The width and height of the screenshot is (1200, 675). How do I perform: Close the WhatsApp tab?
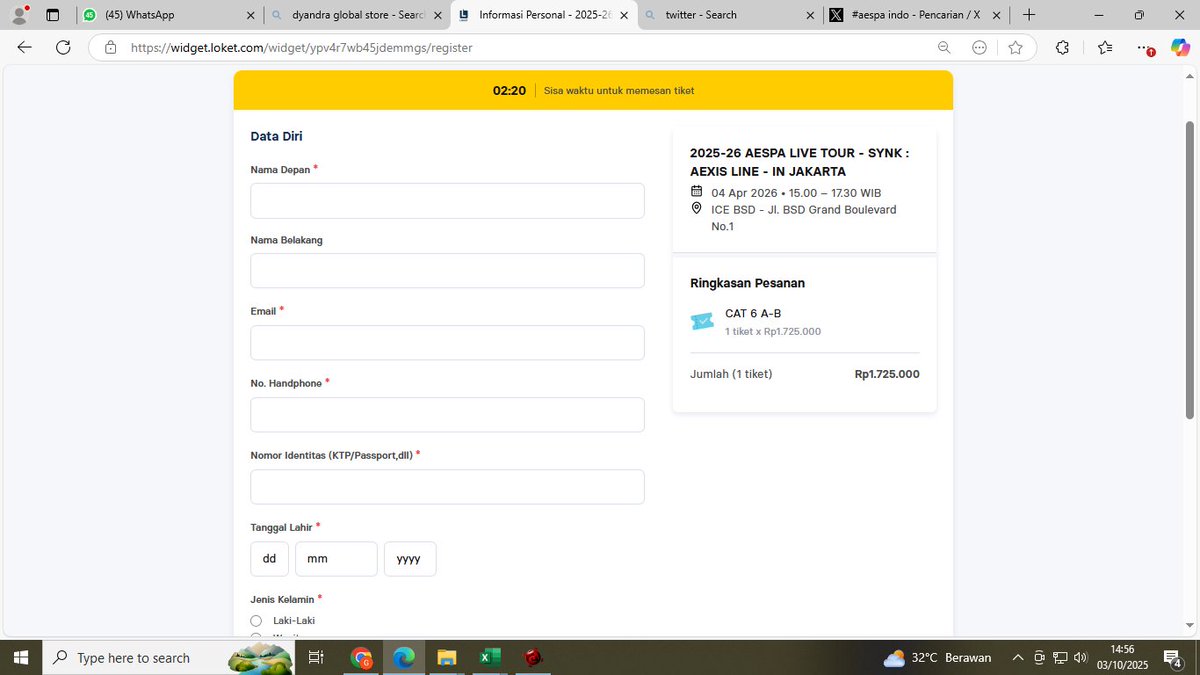[x=250, y=15]
